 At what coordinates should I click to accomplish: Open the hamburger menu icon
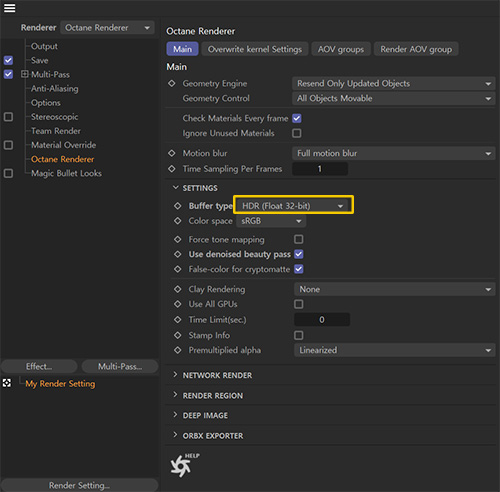[x=9, y=8]
